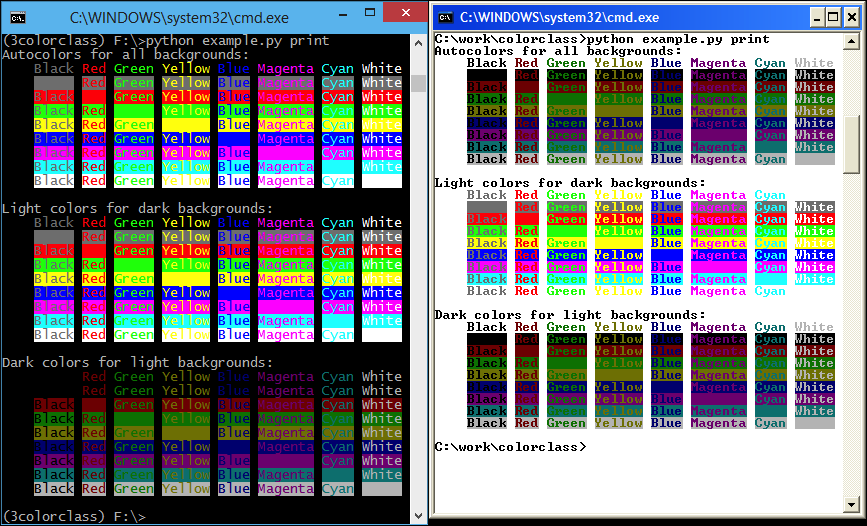Image resolution: width=867 pixels, height=526 pixels.
Task: Close the right classic-style cmd window
Action: pos(852,17)
